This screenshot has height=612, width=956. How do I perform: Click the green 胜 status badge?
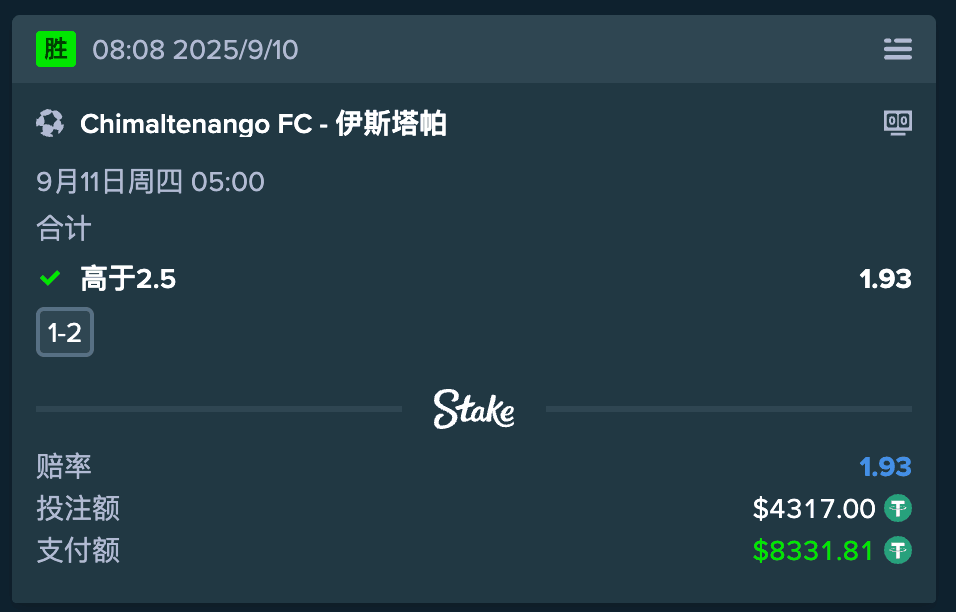pos(56,49)
